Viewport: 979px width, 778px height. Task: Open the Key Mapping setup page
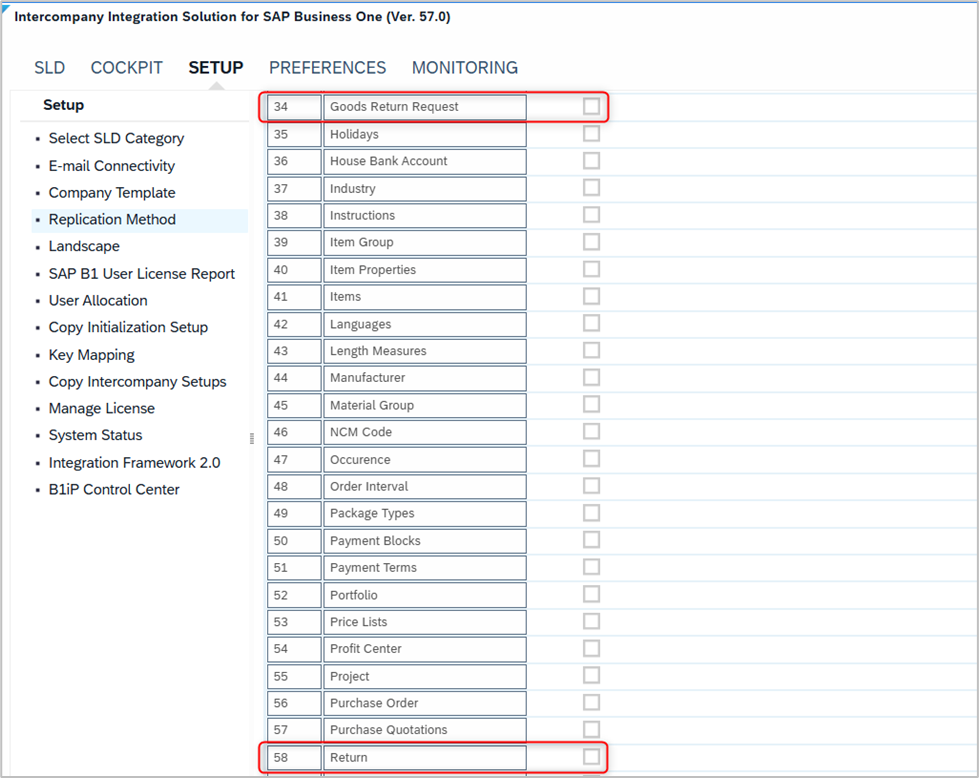pos(91,355)
